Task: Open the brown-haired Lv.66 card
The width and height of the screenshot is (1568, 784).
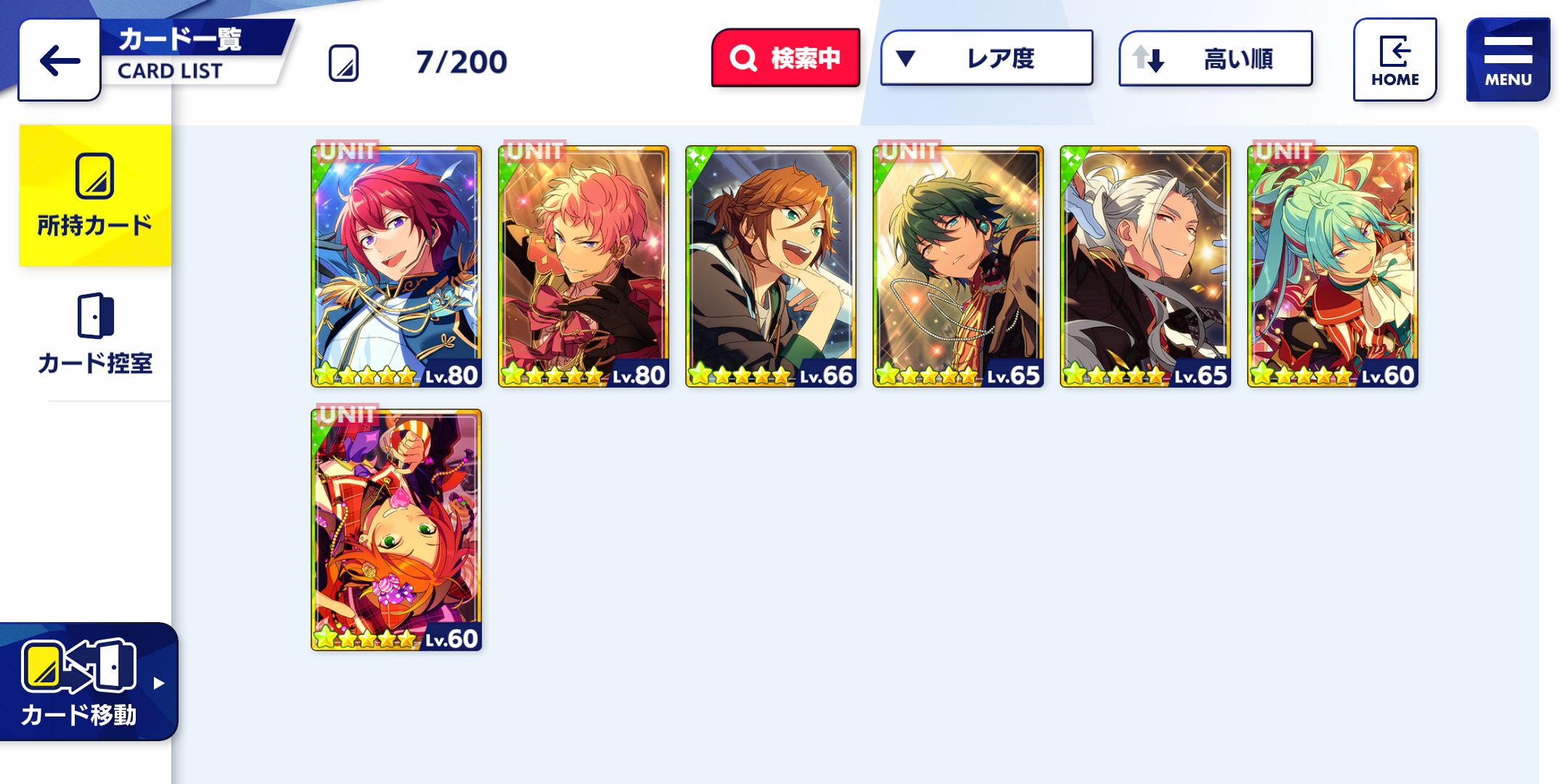Action: click(771, 266)
